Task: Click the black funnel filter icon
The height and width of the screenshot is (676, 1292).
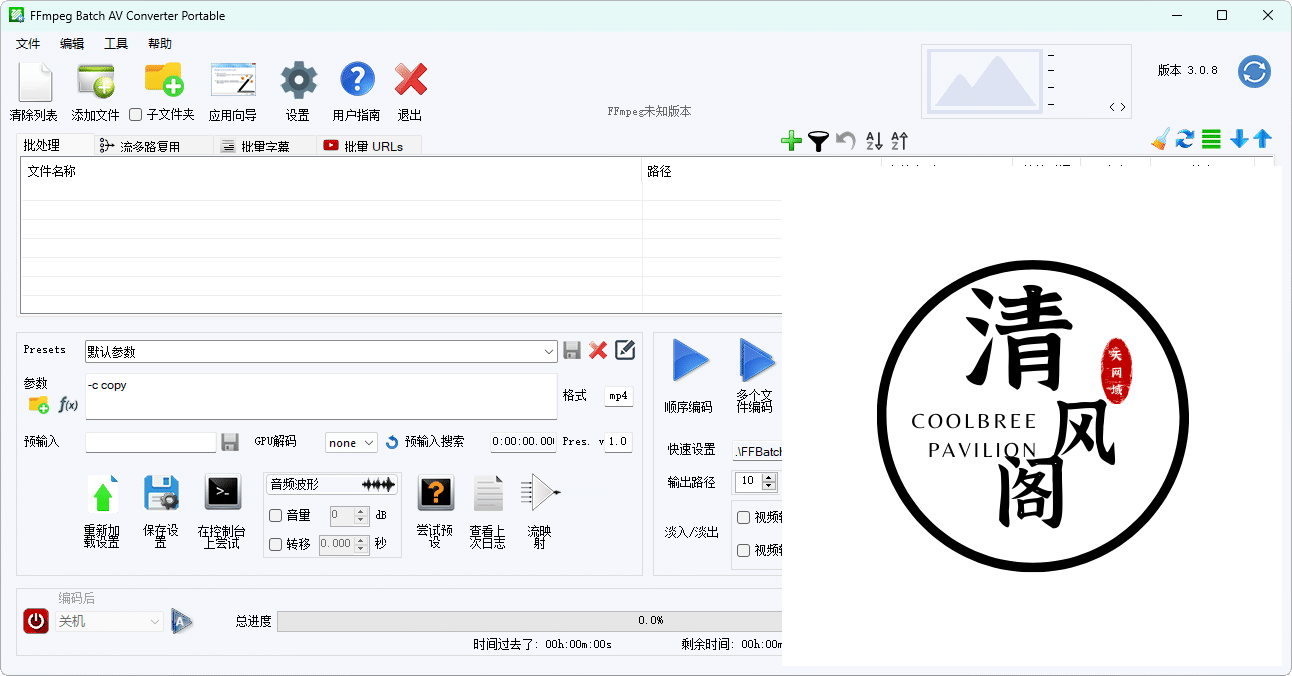Action: click(818, 141)
